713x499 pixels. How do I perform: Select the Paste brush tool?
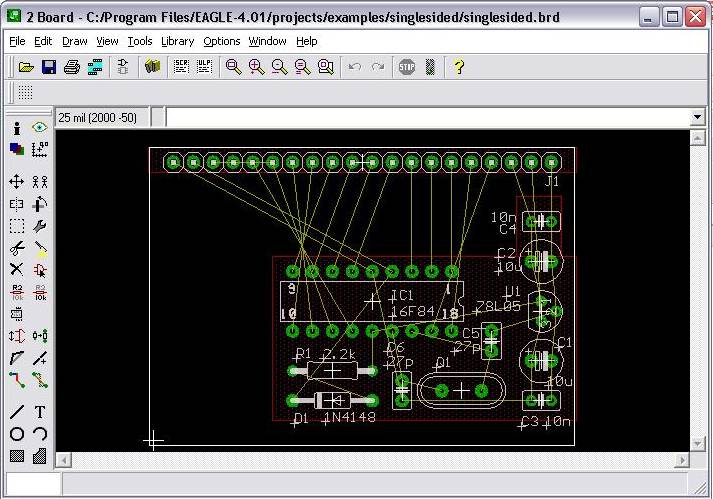point(40,248)
